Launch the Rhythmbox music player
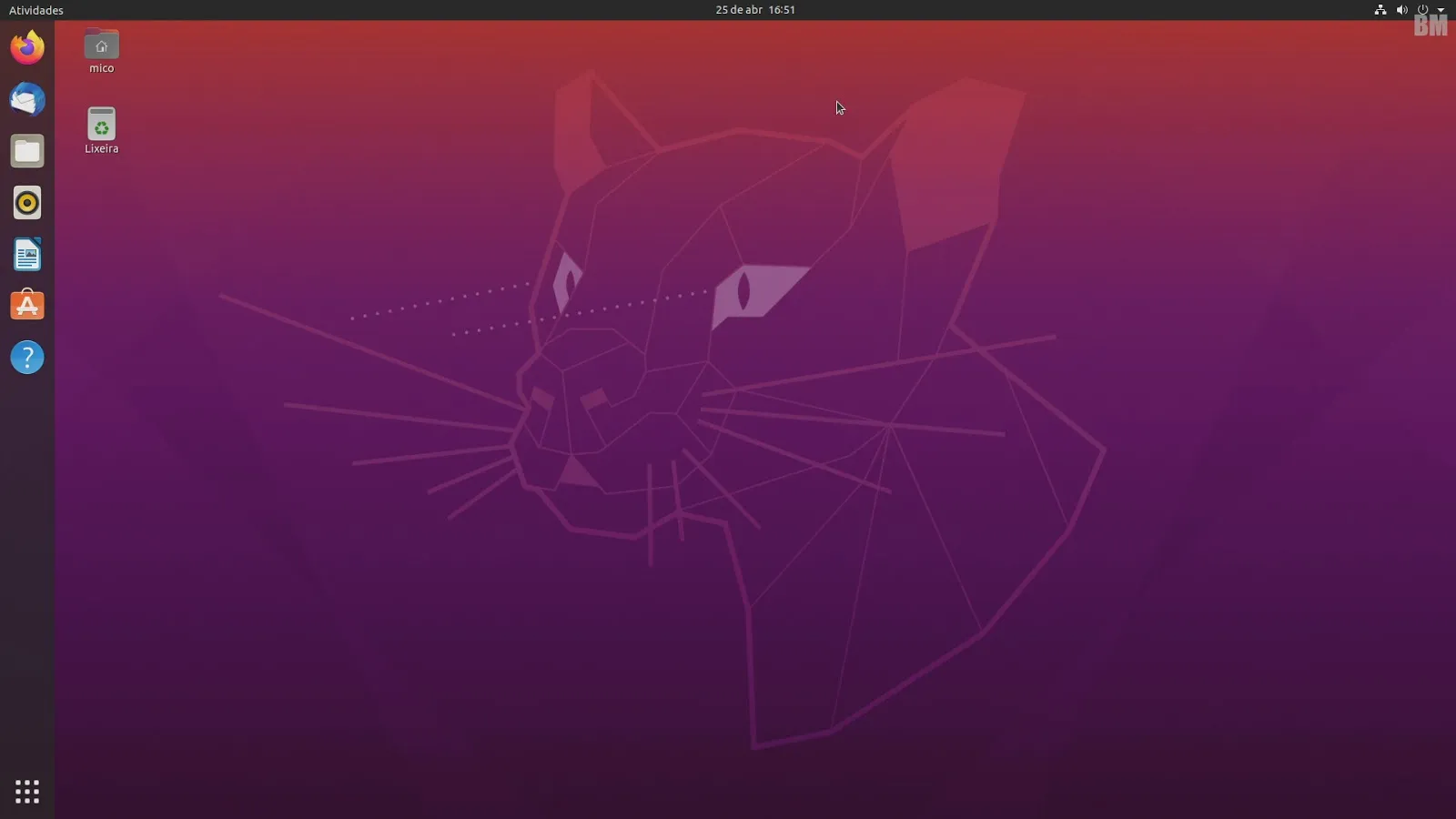This screenshot has width=1456, height=819. tap(27, 203)
